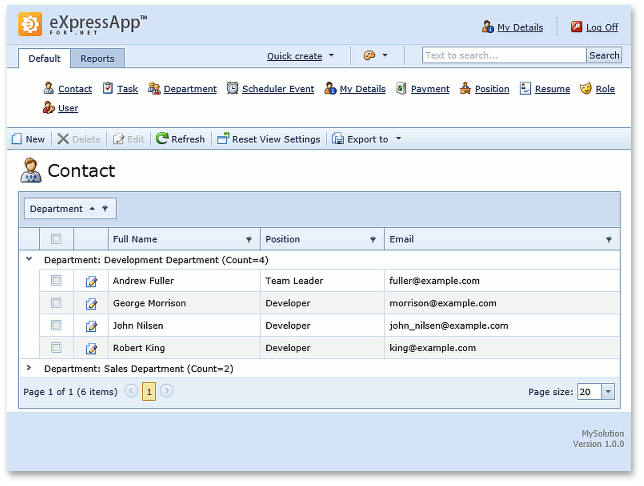
Task: Toggle the select-all header checkbox
Action: click(56, 239)
